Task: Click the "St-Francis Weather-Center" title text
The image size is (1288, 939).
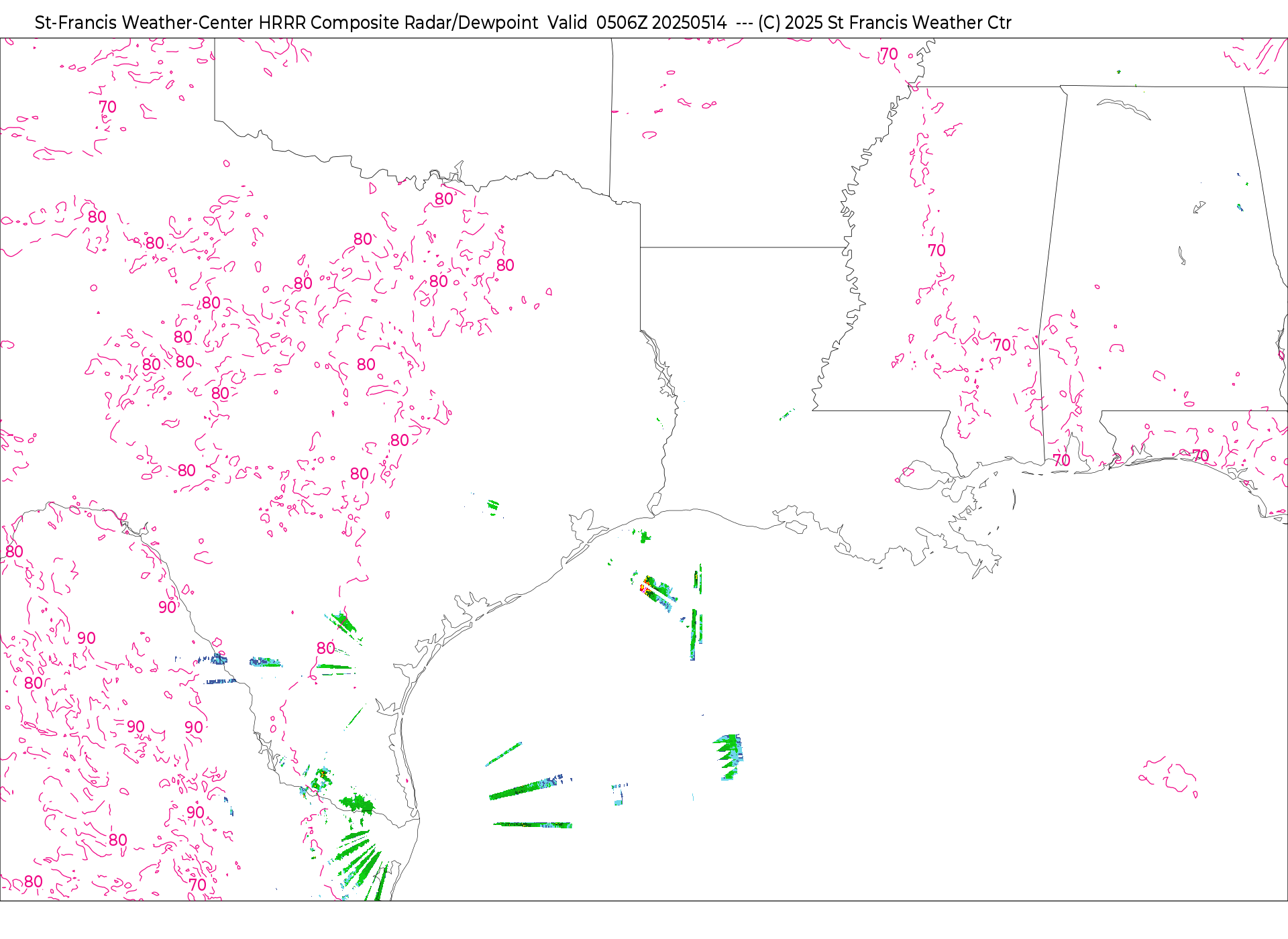Action: click(144, 23)
